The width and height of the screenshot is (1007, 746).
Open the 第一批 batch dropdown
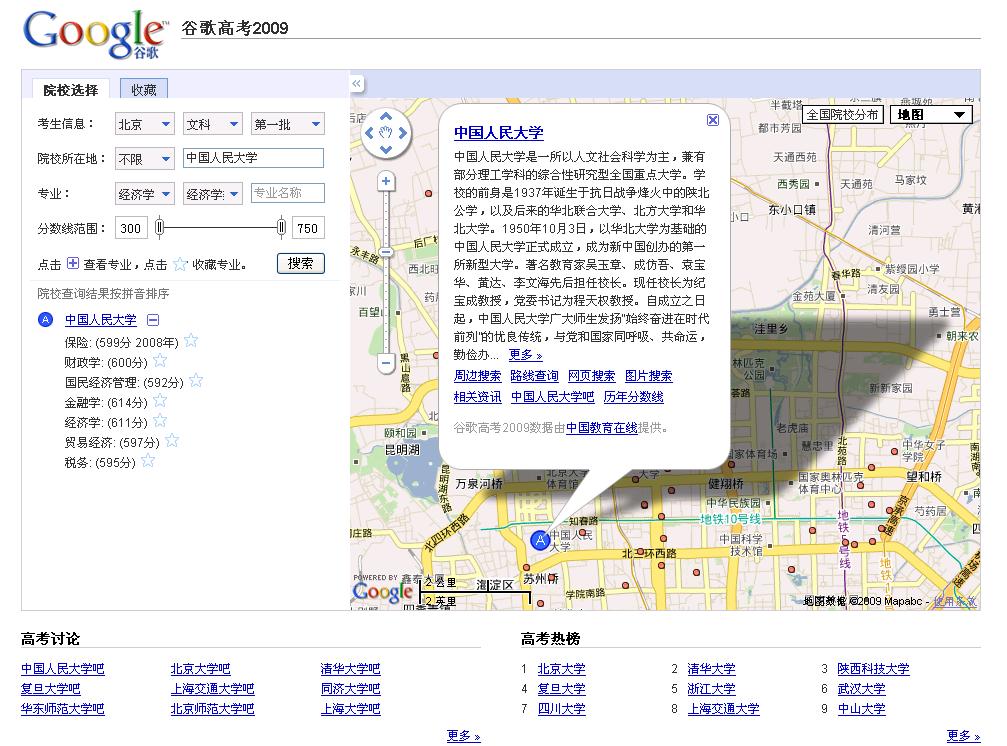tap(288, 124)
